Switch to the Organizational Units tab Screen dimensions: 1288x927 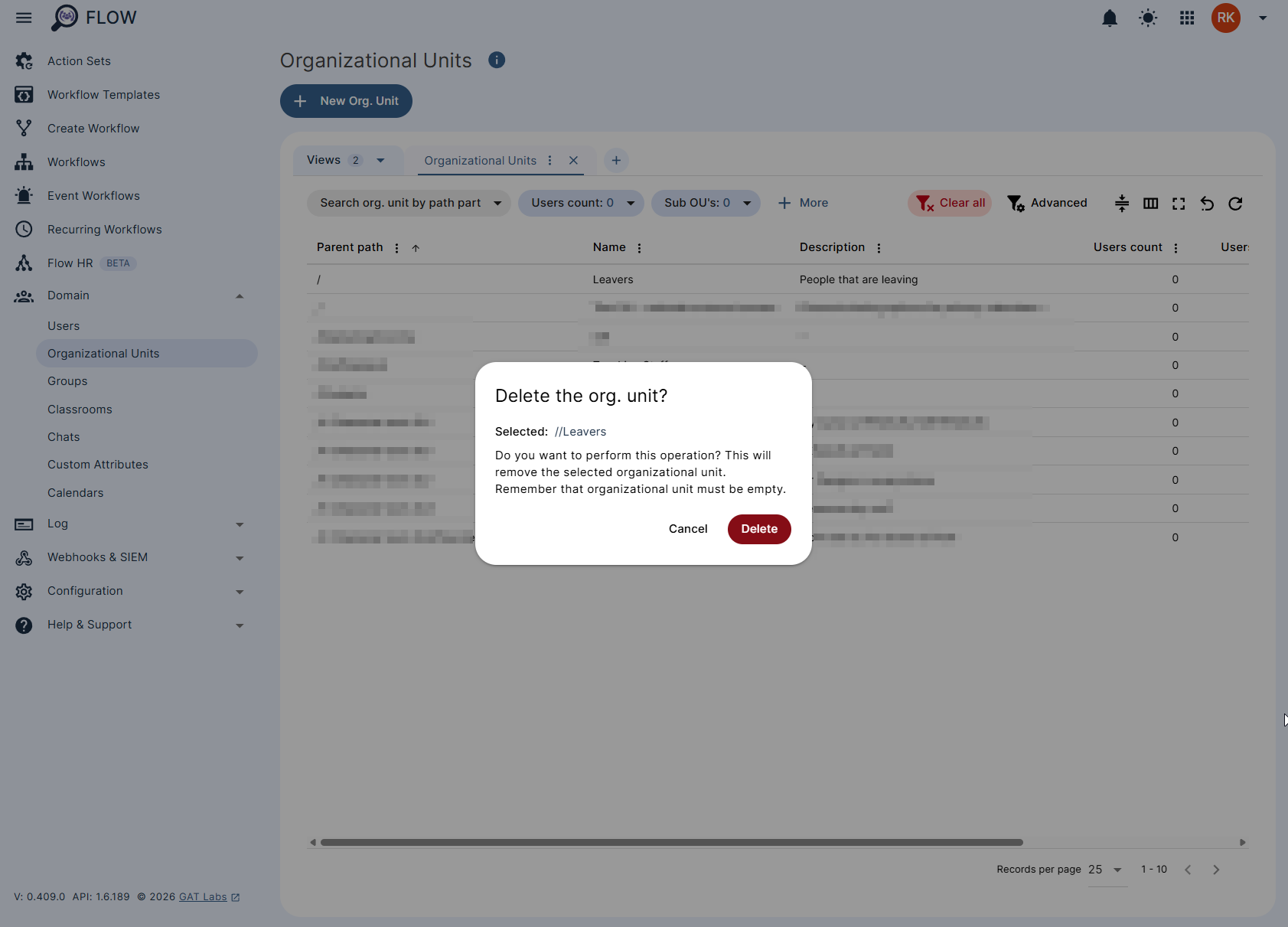tap(480, 160)
